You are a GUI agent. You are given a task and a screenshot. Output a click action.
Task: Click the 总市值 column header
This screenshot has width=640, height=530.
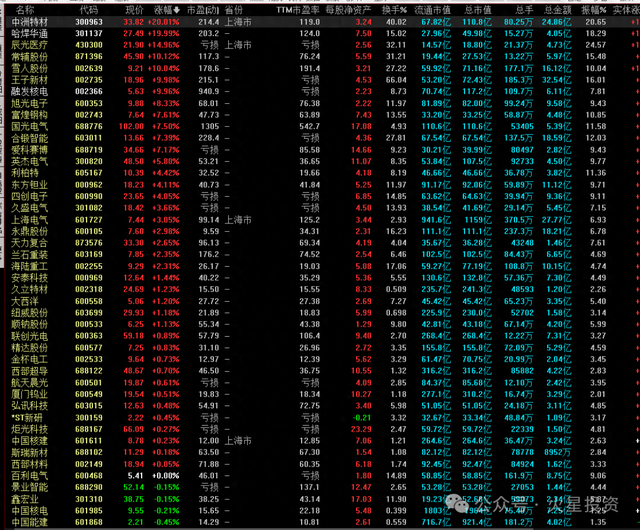[478, 10]
